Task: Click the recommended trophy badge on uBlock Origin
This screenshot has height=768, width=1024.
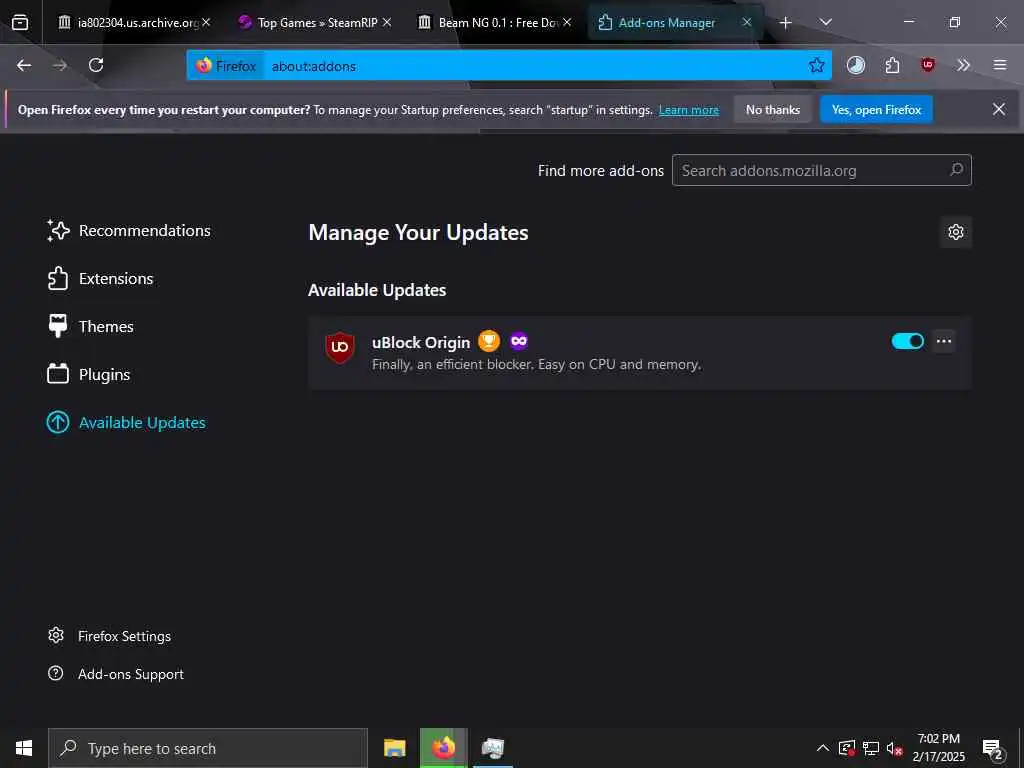Action: pyautogui.click(x=488, y=341)
